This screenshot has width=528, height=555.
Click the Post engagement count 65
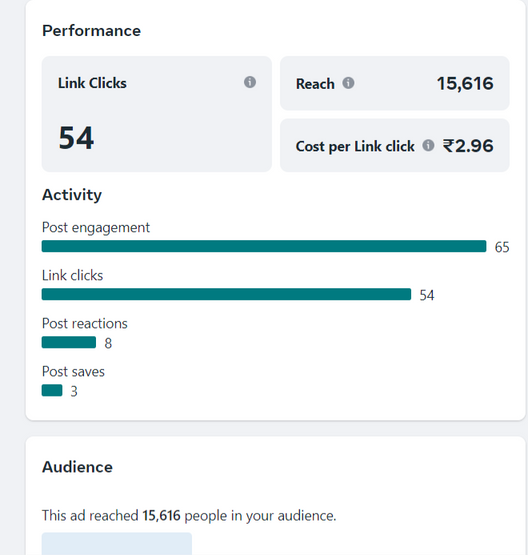[x=502, y=247]
